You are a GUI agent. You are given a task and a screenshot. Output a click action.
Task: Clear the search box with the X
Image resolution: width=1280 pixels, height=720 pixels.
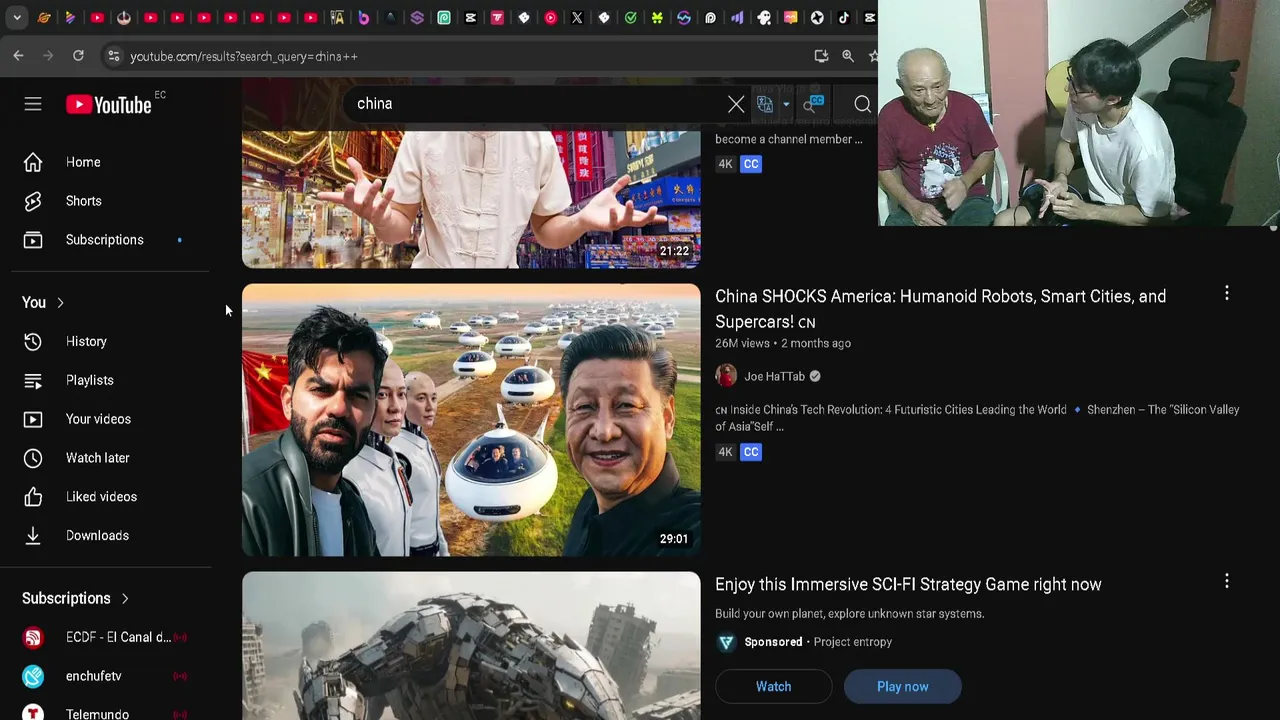point(736,104)
